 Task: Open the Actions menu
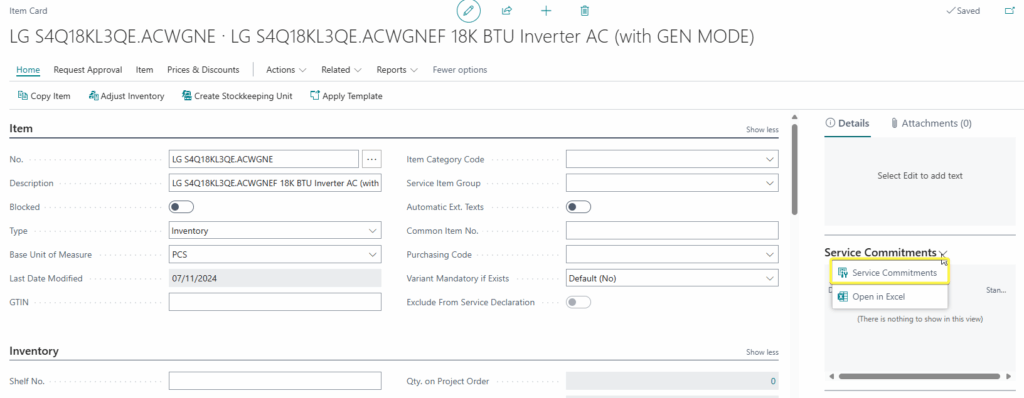click(286, 70)
